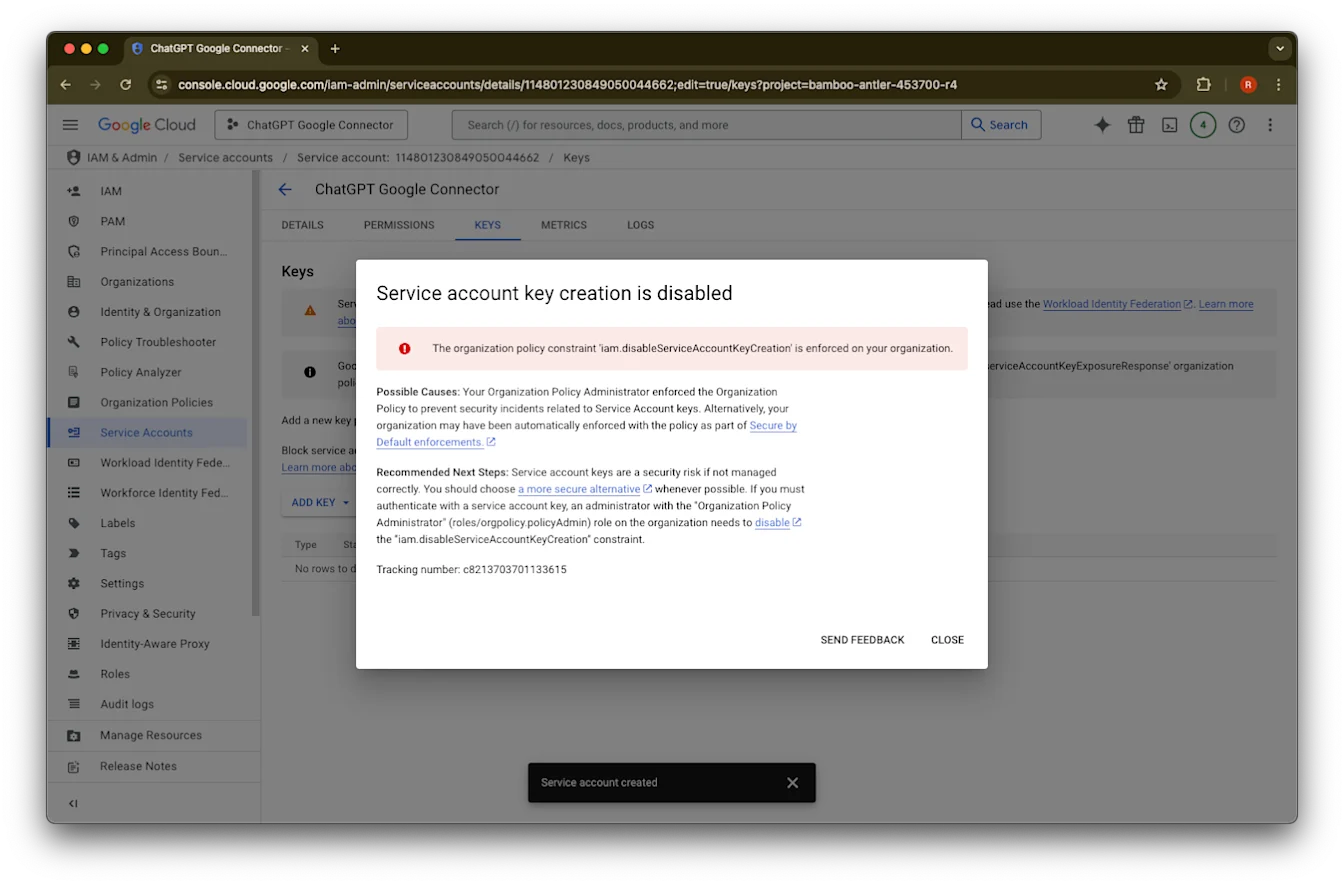The width and height of the screenshot is (1344, 885).
Task: Open the help question mark icon
Action: pyautogui.click(x=1237, y=125)
